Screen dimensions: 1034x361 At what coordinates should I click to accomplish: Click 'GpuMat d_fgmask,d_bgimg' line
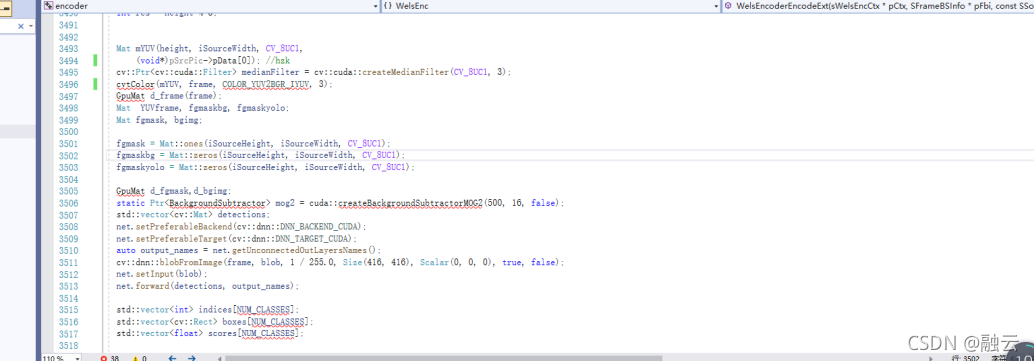pos(173,191)
